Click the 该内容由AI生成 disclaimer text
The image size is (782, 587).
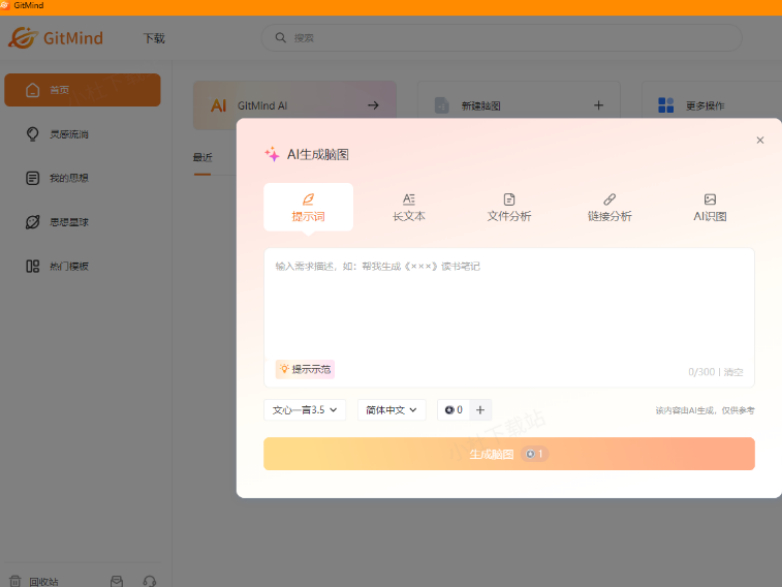tap(705, 410)
